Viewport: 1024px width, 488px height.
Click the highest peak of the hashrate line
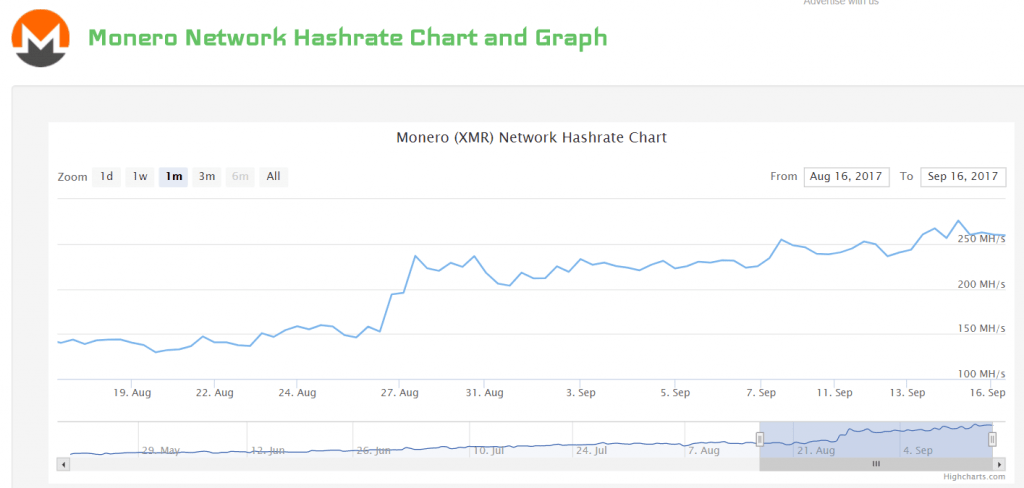coord(958,221)
